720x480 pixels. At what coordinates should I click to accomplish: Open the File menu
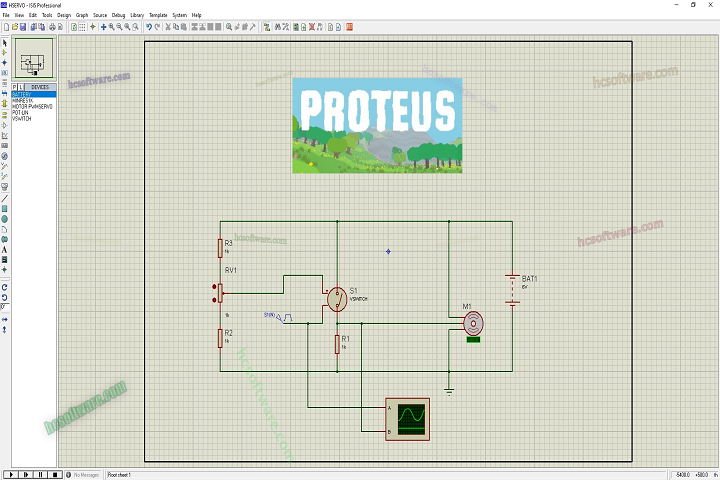point(6,15)
